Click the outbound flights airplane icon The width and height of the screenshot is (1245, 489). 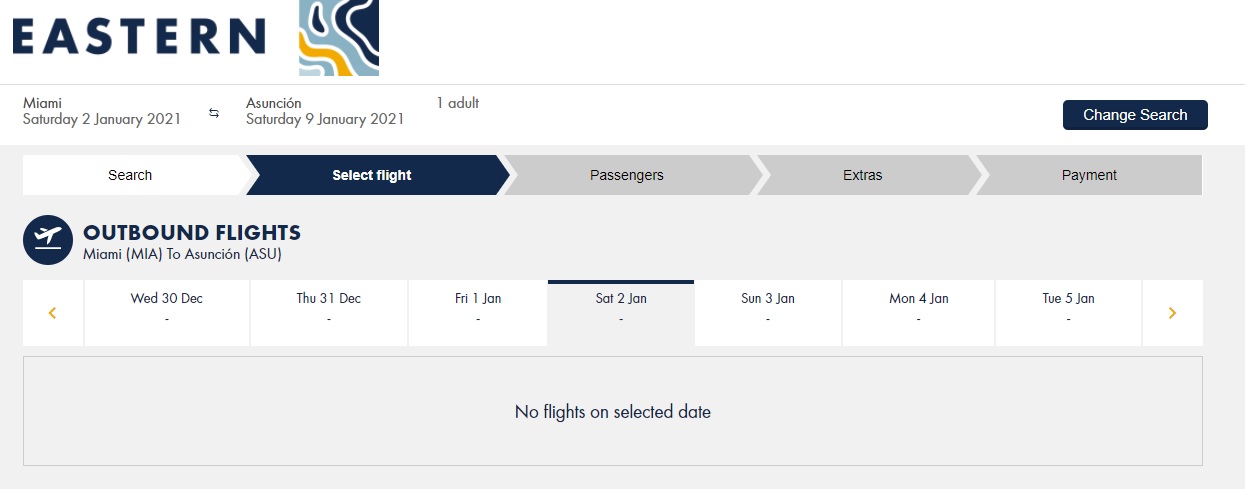(48, 240)
